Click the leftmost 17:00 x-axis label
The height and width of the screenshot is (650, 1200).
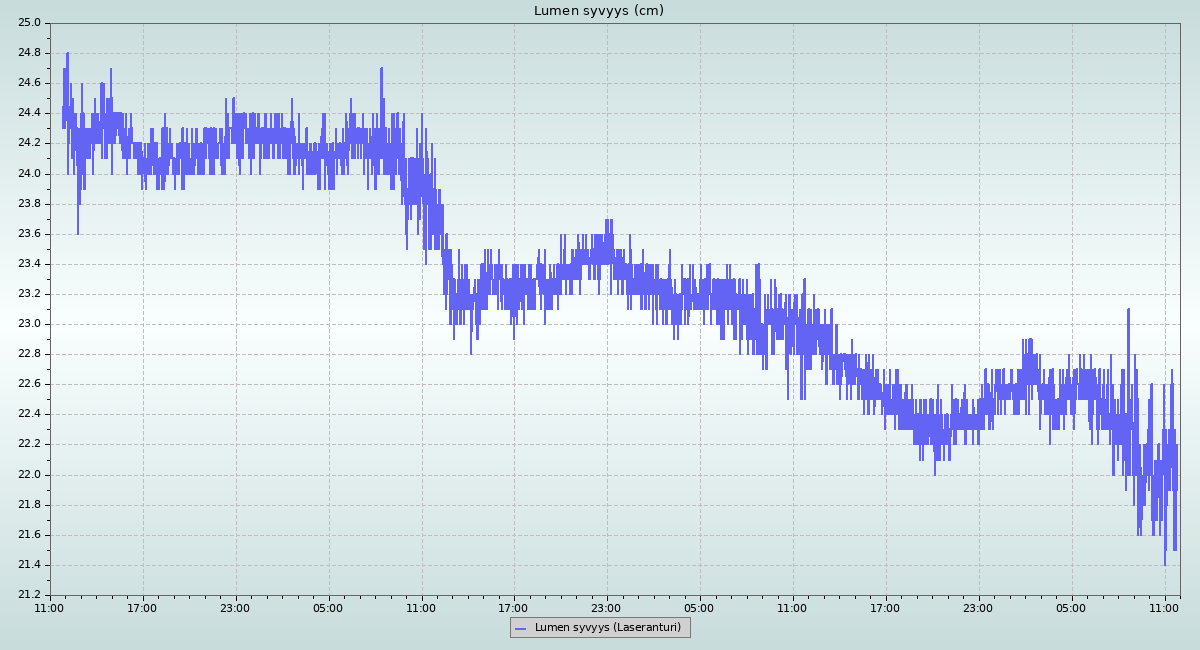(143, 607)
